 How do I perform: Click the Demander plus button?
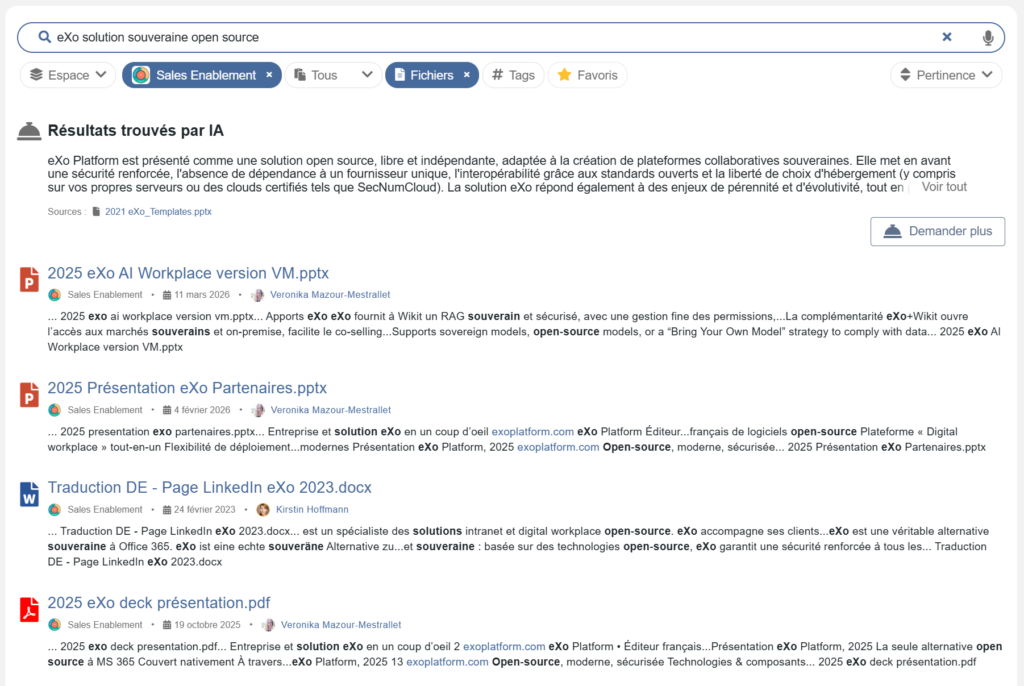937,231
